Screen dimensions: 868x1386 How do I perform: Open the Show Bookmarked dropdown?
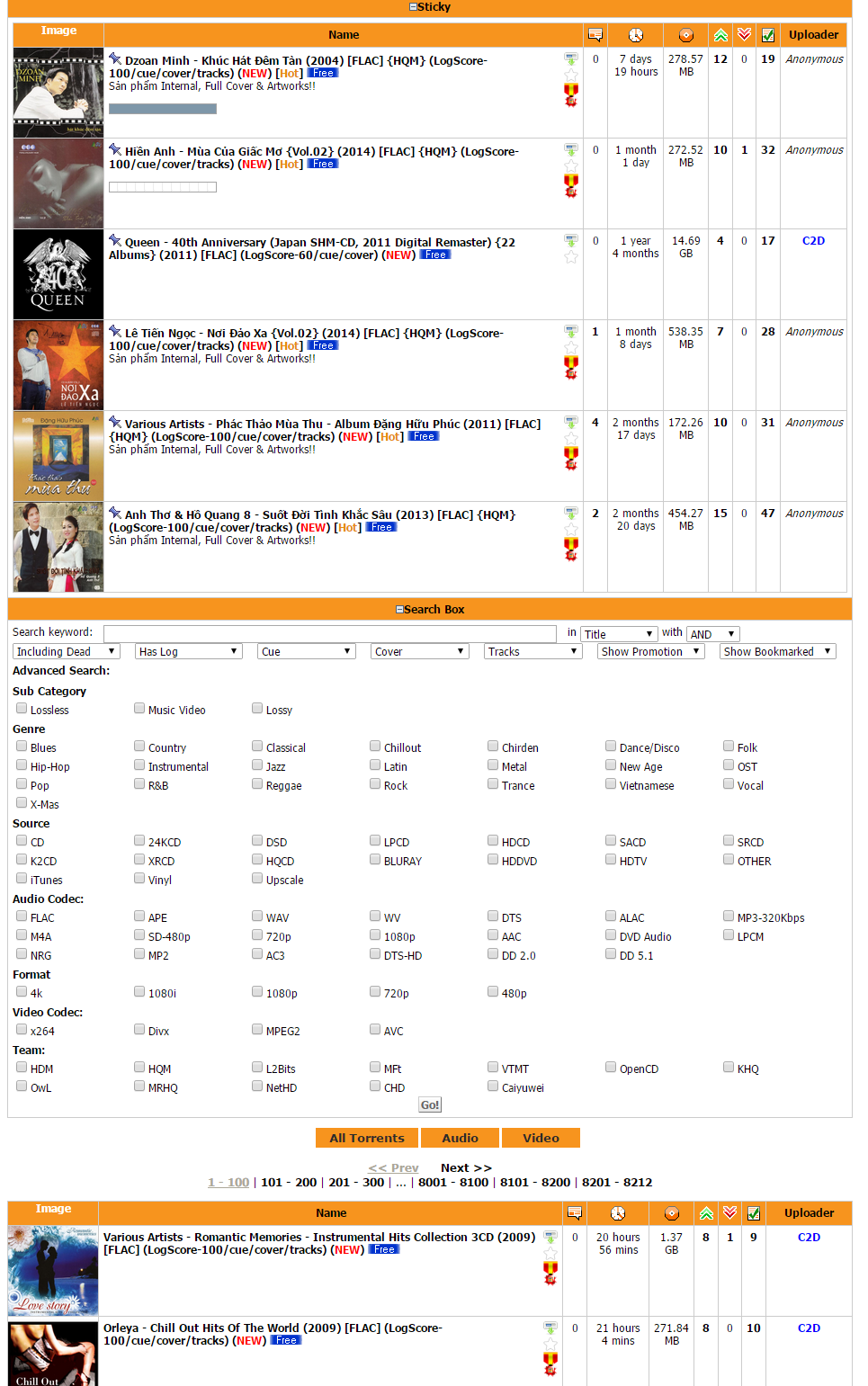[778, 651]
